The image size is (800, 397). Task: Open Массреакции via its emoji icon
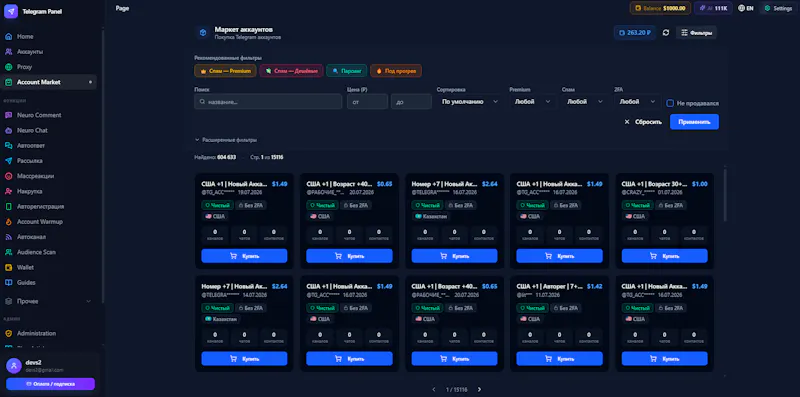coord(8,176)
